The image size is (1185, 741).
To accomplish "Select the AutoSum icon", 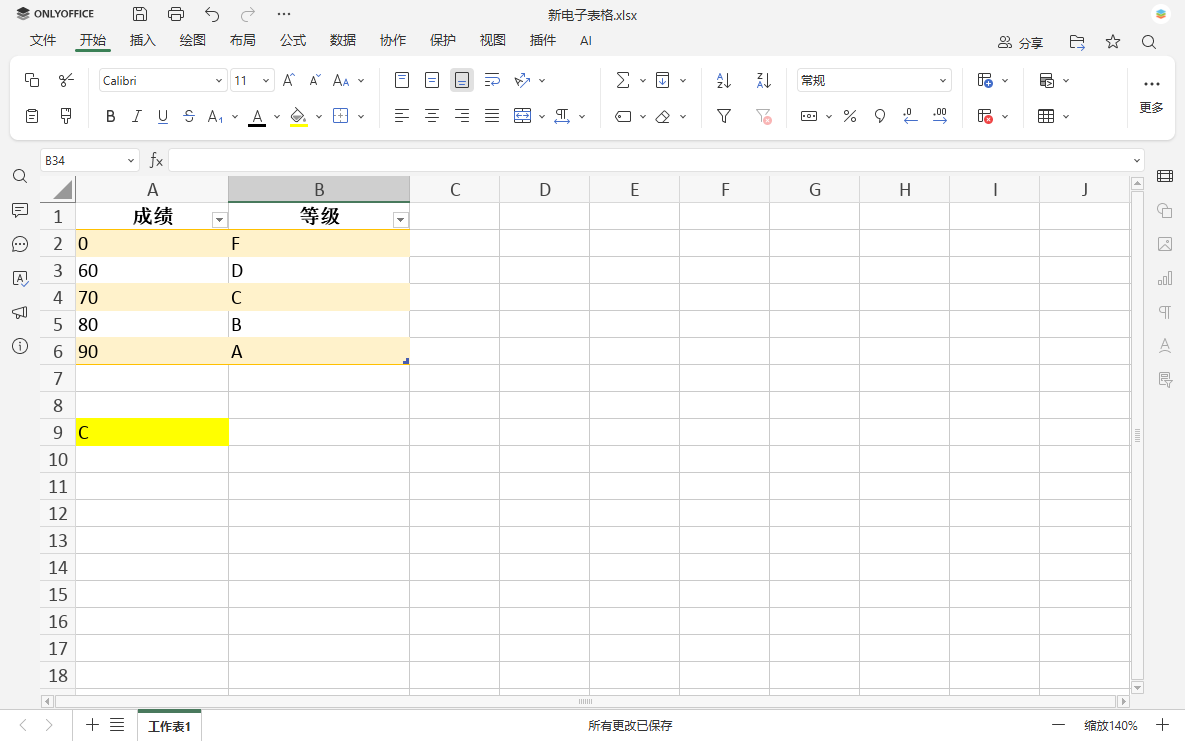I will 624,79.
